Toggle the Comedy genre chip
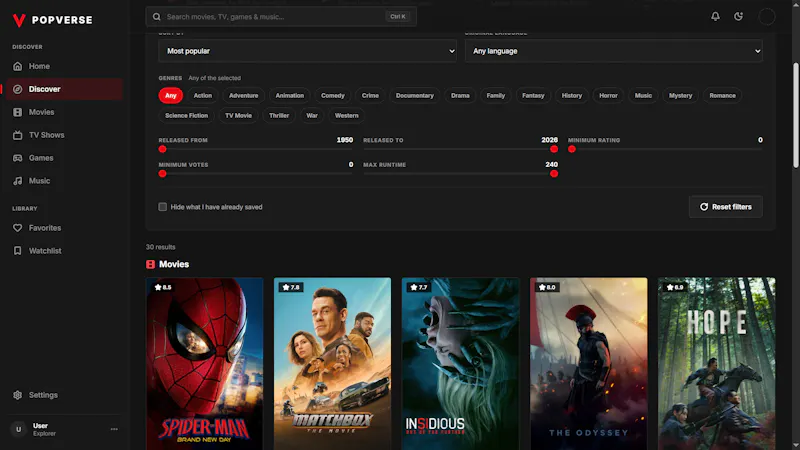 point(333,95)
